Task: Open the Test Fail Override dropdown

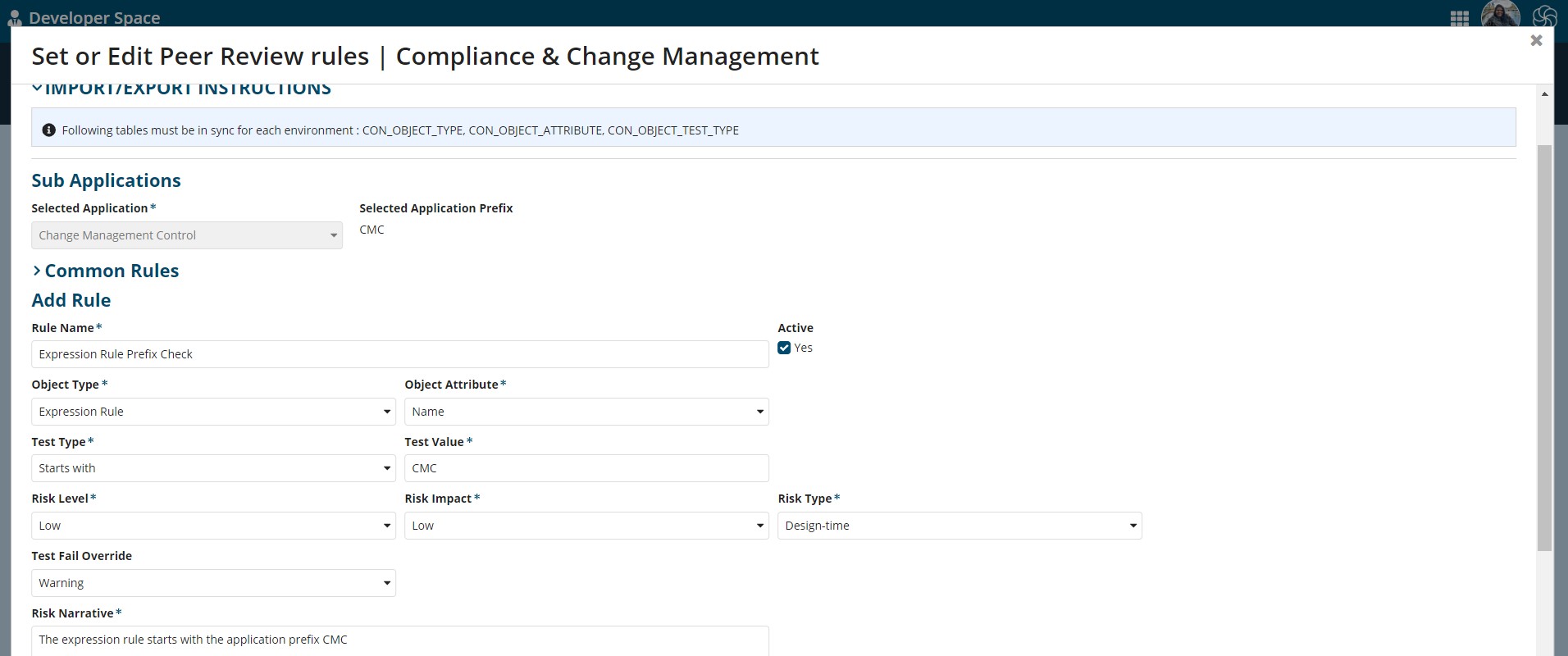Action: coord(213,583)
